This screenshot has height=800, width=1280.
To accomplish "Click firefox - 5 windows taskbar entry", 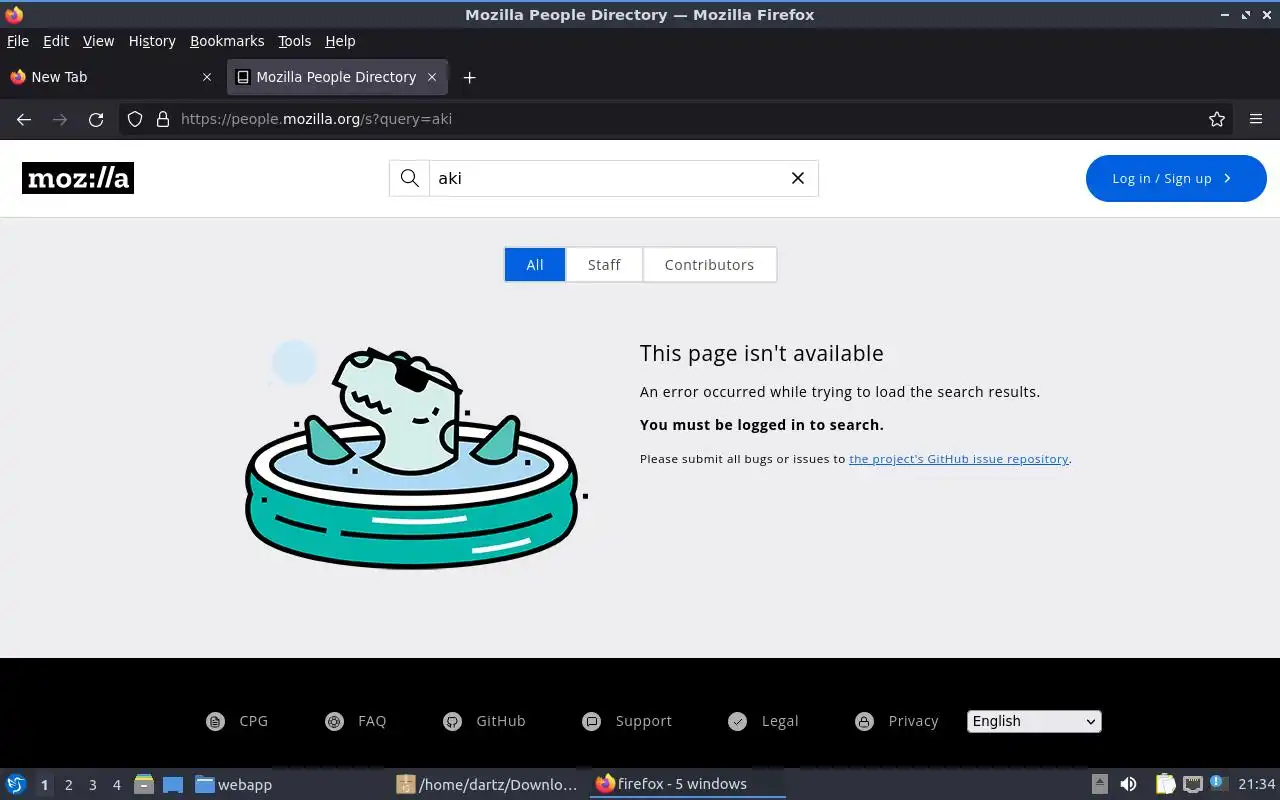I will pos(688,784).
